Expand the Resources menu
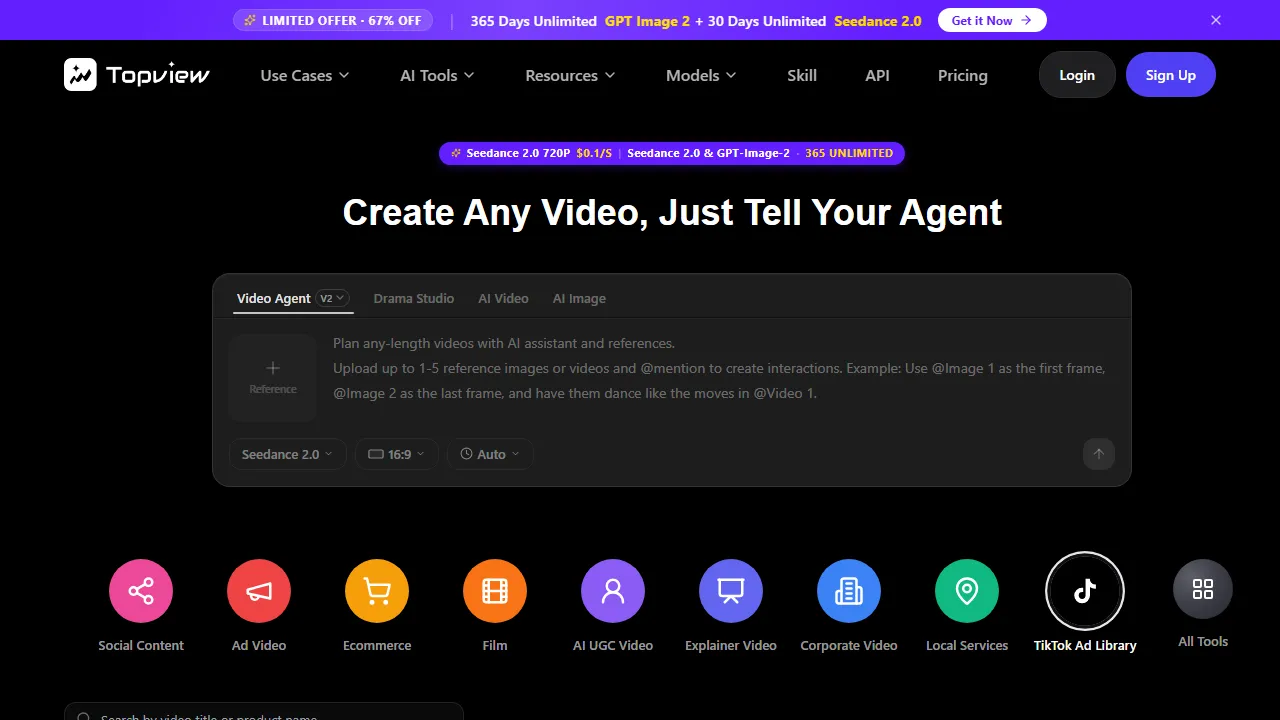 pos(570,75)
